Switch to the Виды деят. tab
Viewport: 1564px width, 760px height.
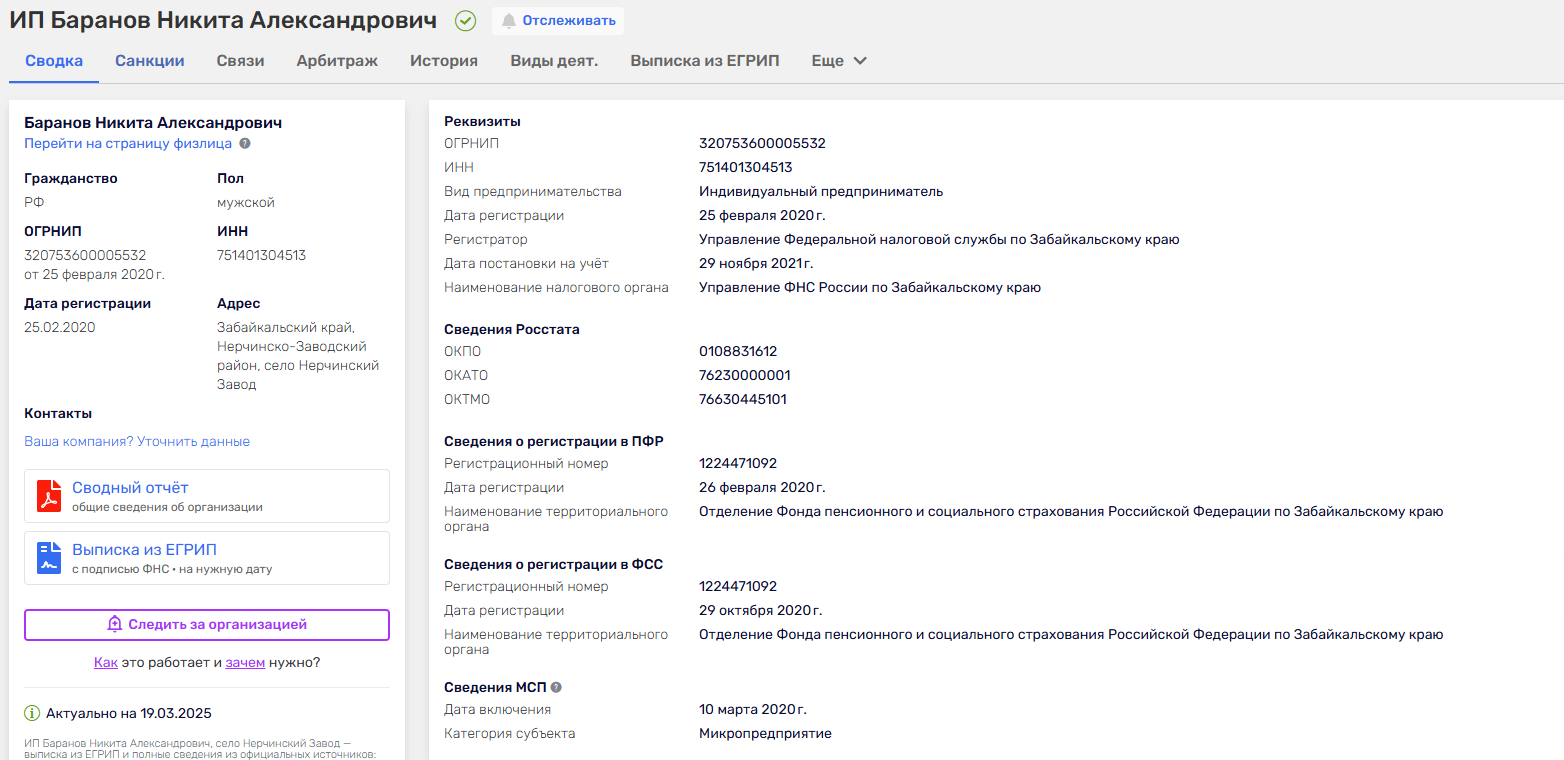pyautogui.click(x=554, y=61)
